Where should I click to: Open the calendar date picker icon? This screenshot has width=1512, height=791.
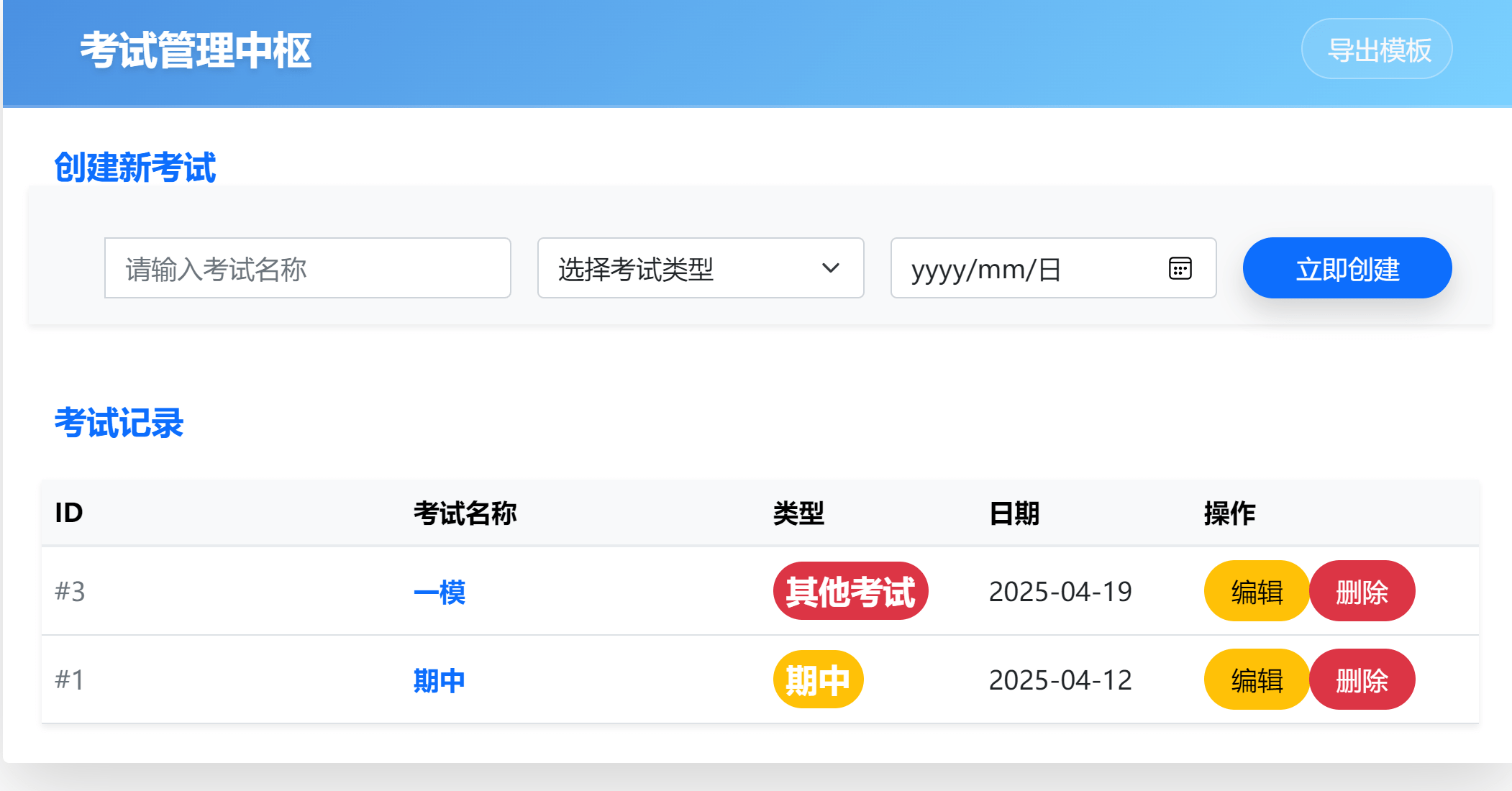[1180, 268]
